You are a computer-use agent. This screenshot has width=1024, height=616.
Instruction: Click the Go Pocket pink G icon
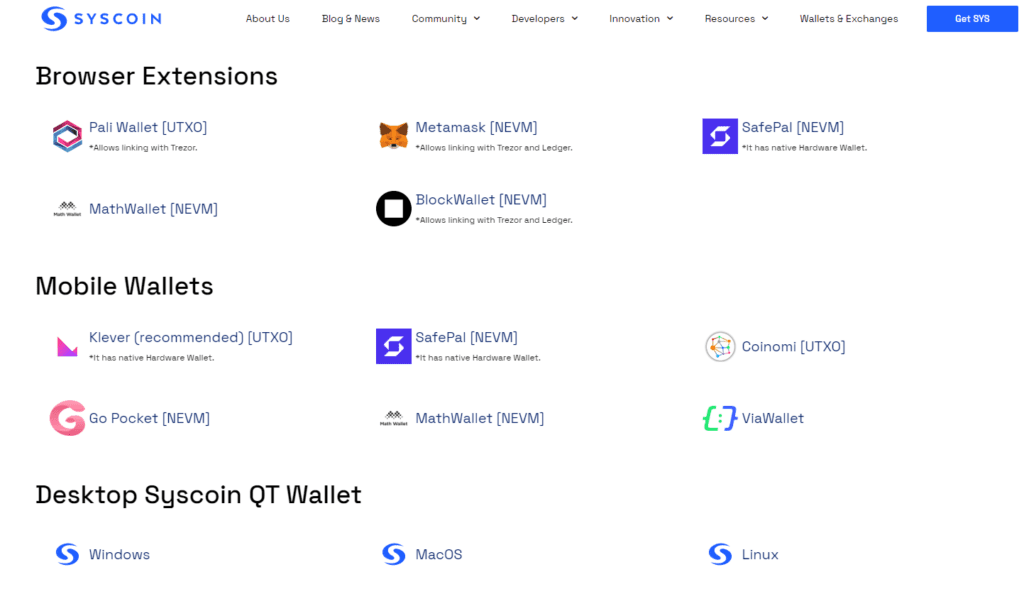point(67,418)
